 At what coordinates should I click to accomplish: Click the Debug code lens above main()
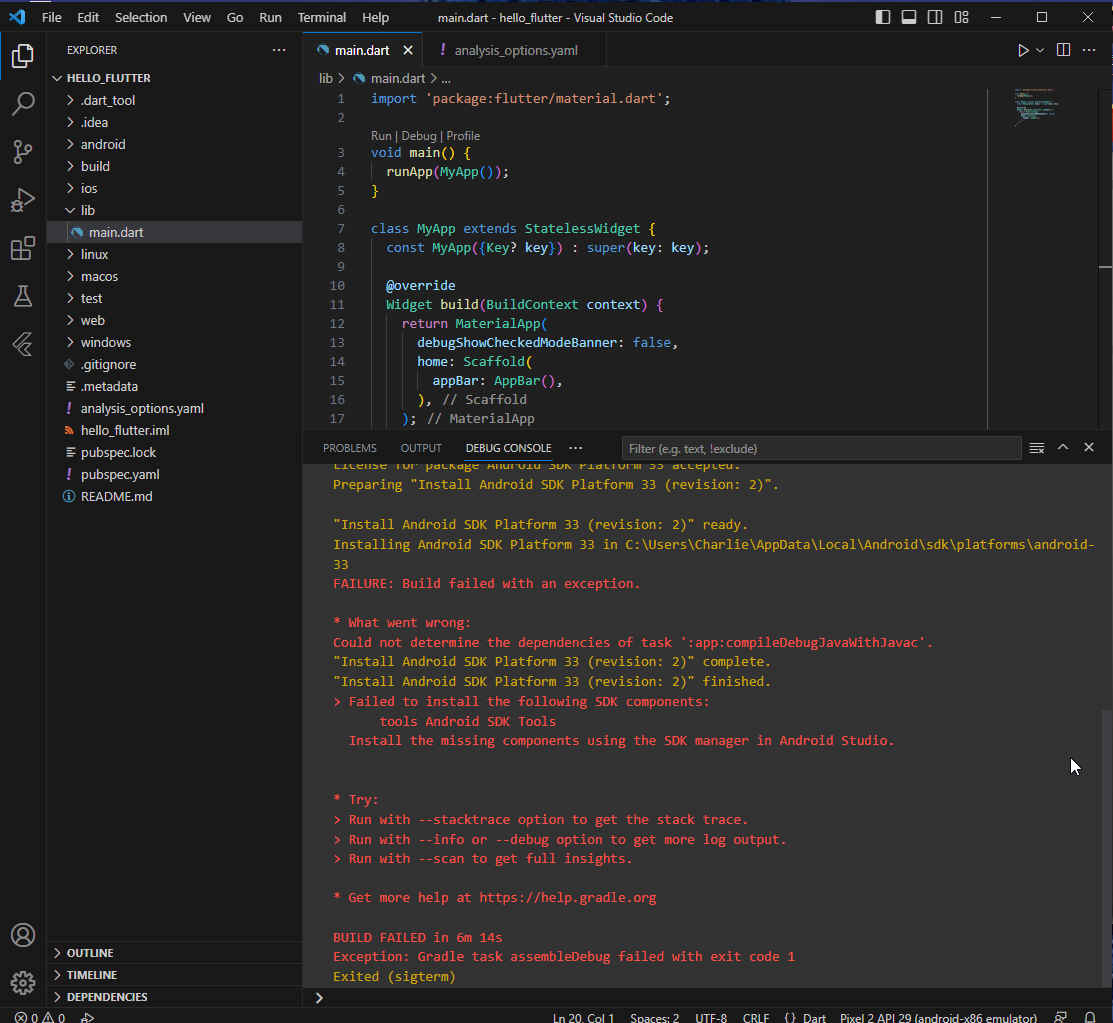point(419,136)
